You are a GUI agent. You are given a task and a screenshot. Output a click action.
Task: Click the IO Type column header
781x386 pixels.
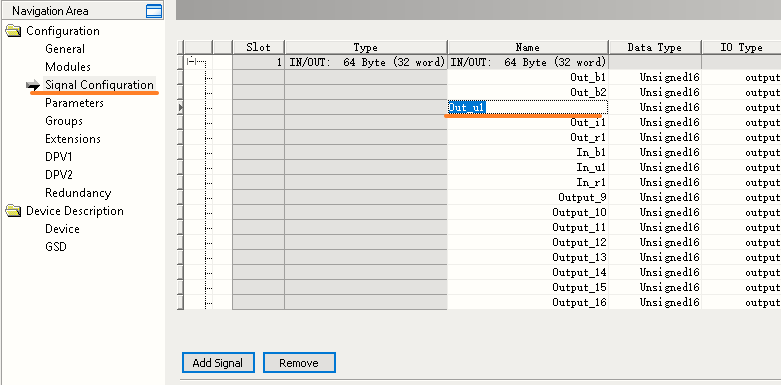[x=741, y=47]
